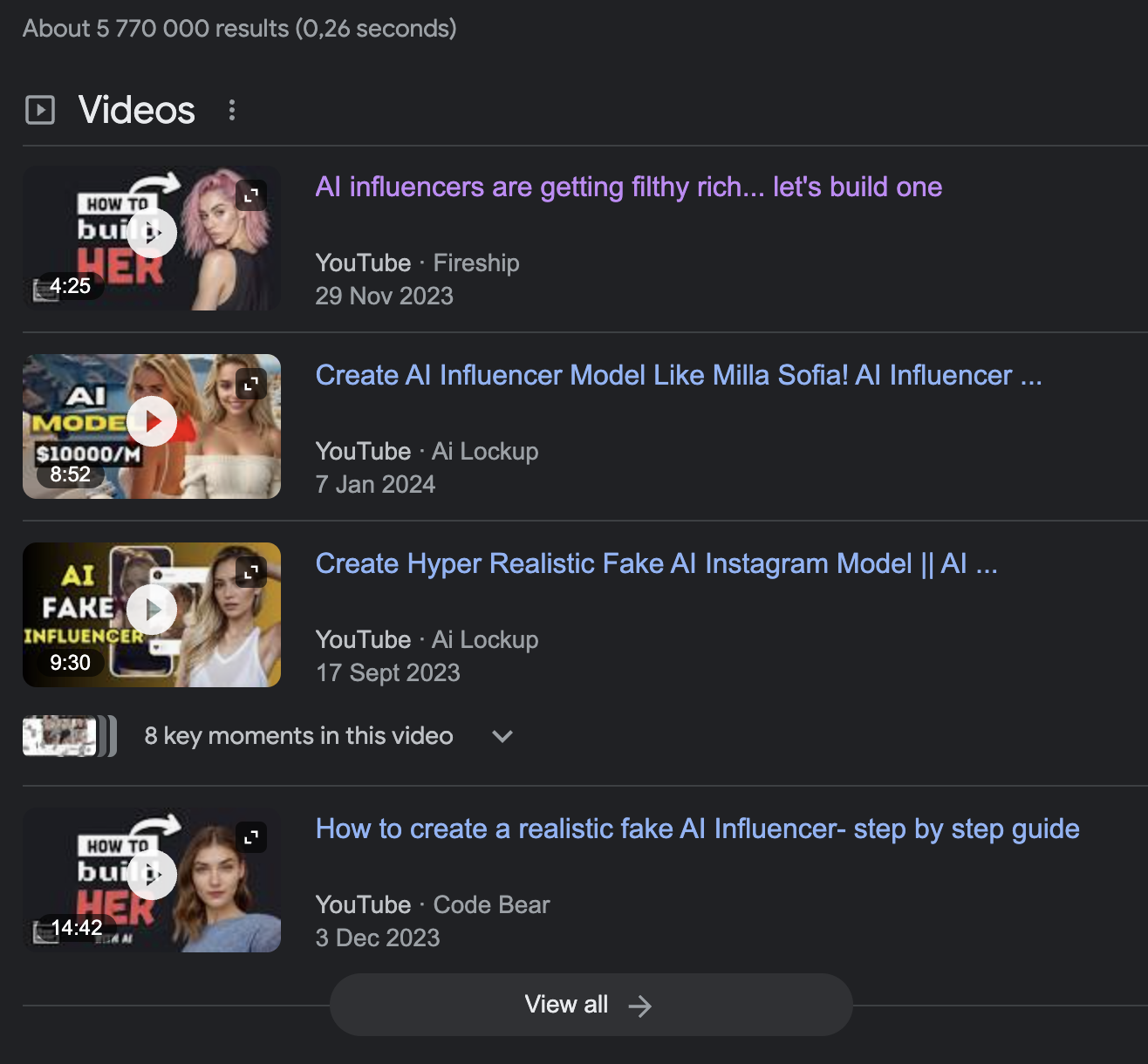Screen dimensions: 1148x1064
Task: Play the 8:52 AI Model video
Action: pos(152,421)
